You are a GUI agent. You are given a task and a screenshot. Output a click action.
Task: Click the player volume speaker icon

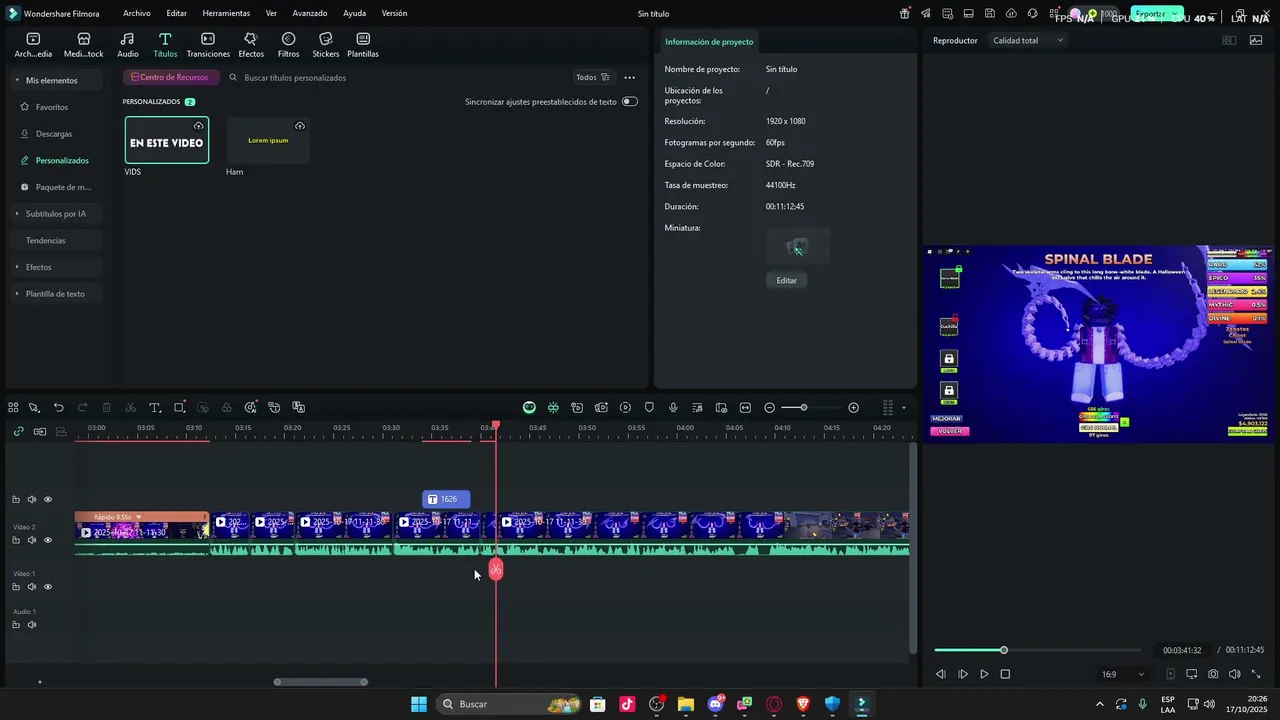pyautogui.click(x=1234, y=674)
